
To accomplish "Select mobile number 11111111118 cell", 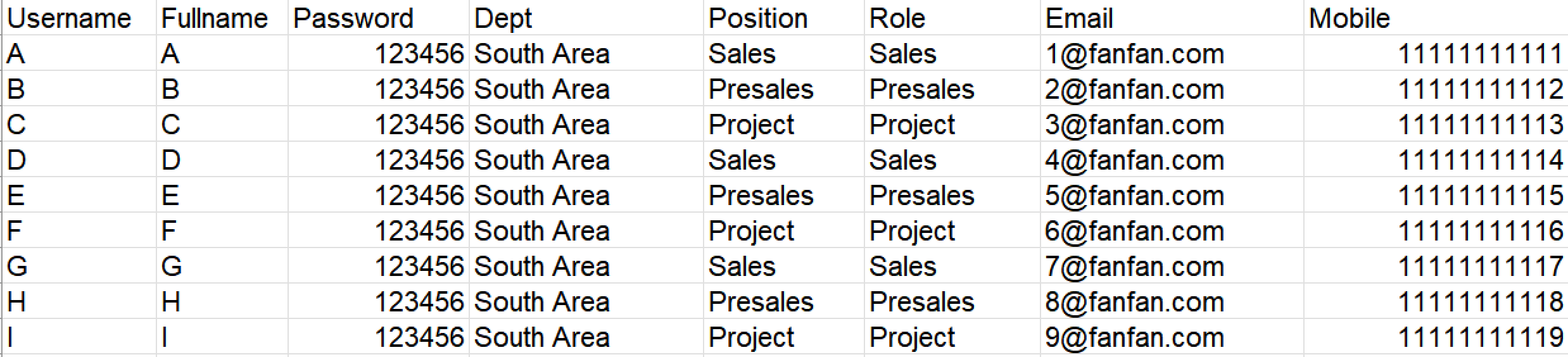I will click(1480, 302).
